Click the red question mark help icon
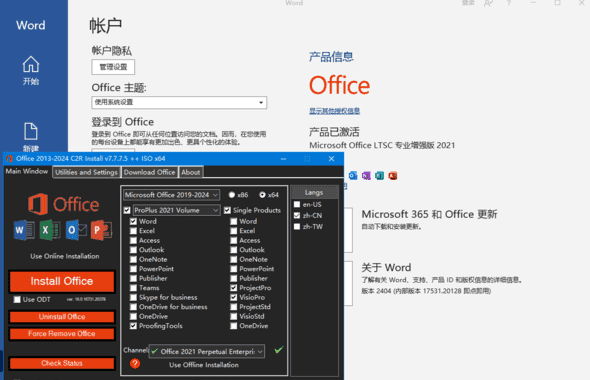This screenshot has height=380, width=590. pos(135,363)
